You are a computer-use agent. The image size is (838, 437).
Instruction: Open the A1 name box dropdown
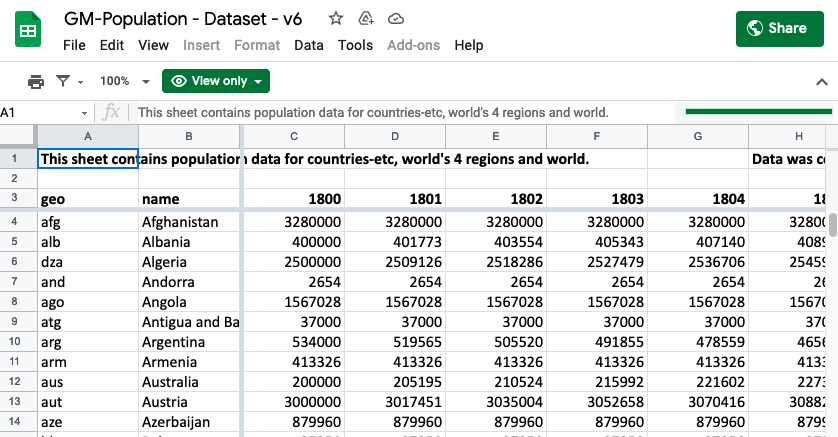(84, 113)
